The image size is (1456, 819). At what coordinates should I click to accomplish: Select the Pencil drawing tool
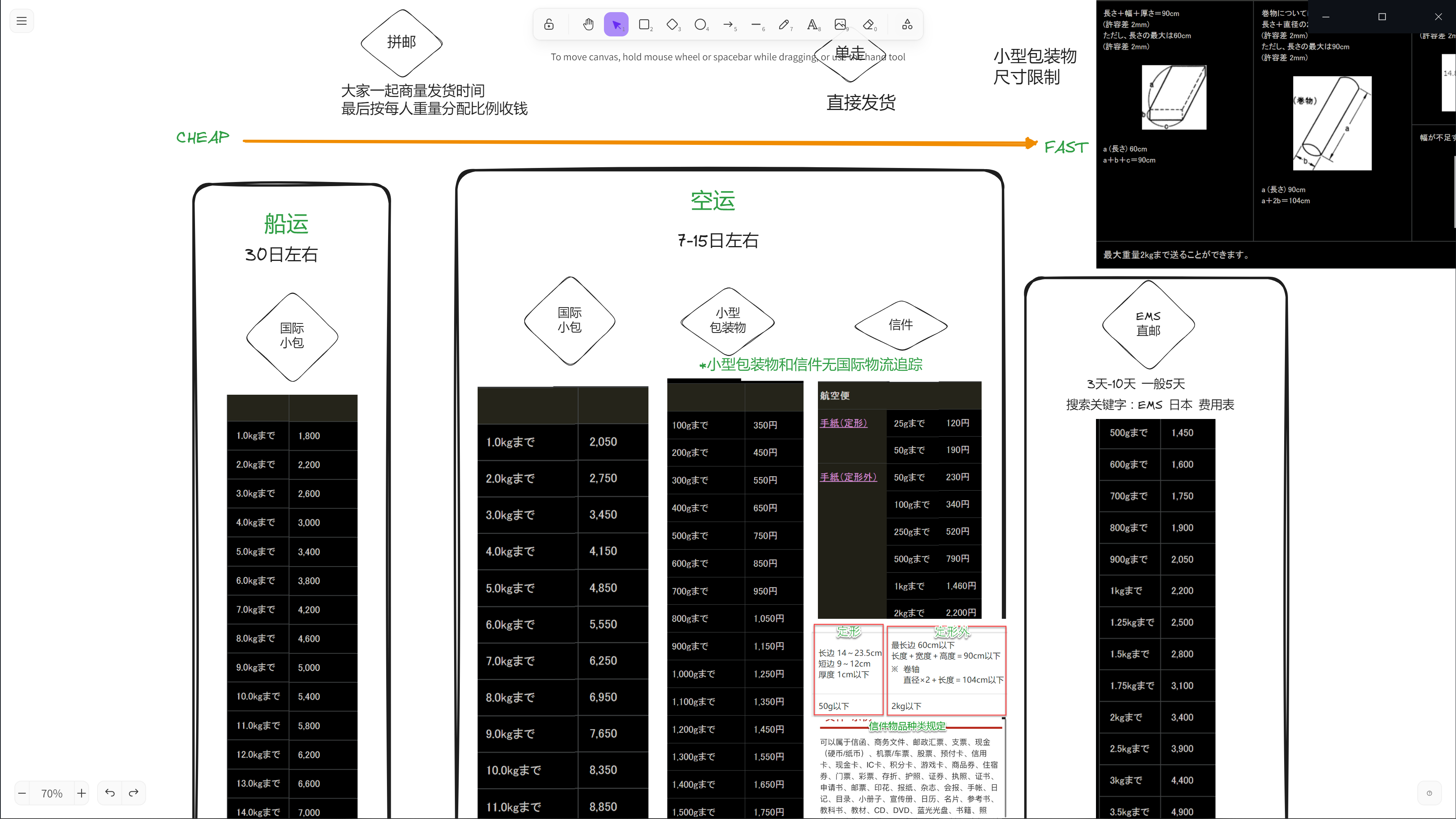785,24
